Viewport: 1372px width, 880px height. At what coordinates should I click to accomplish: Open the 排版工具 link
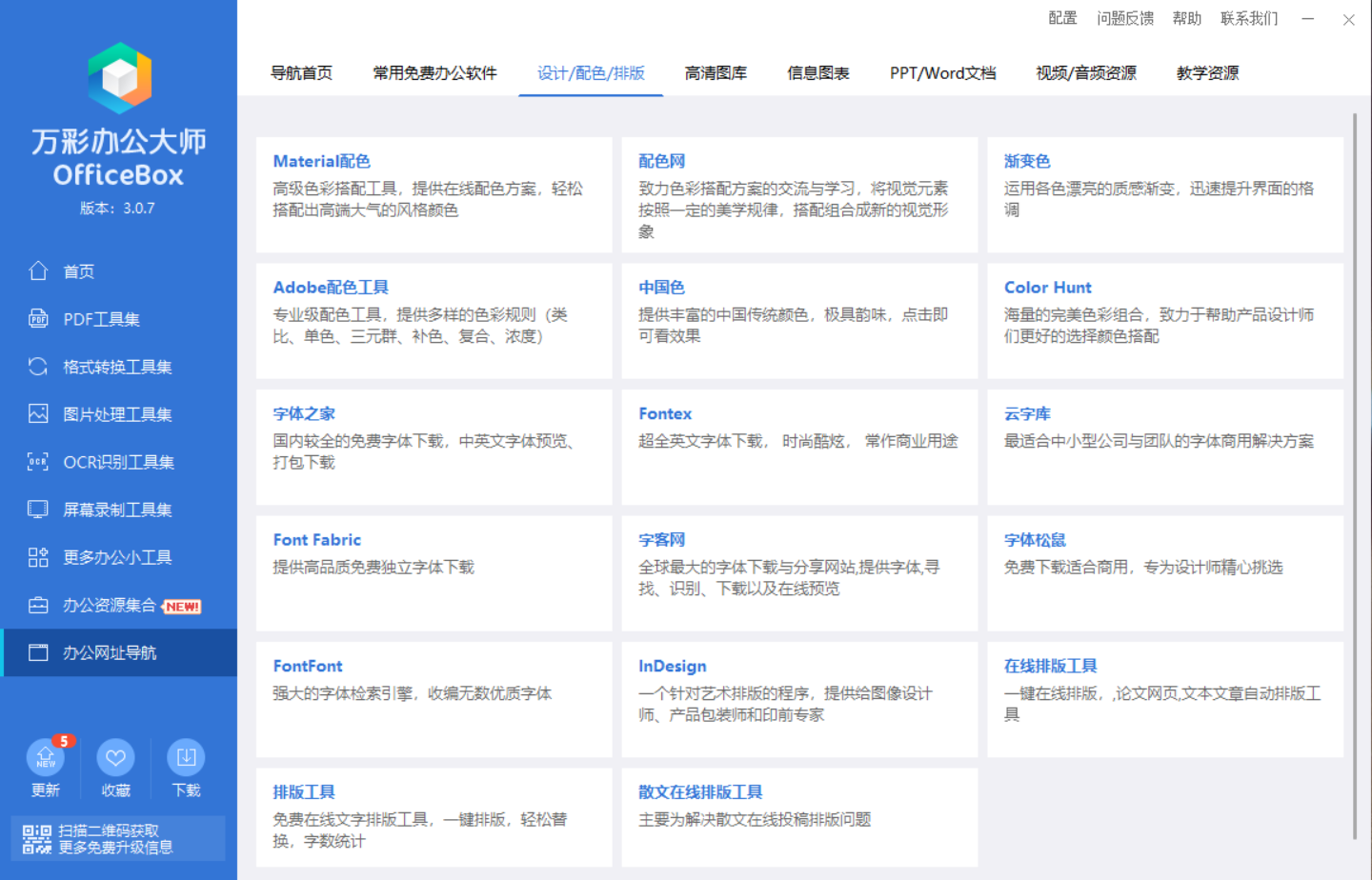click(x=304, y=792)
